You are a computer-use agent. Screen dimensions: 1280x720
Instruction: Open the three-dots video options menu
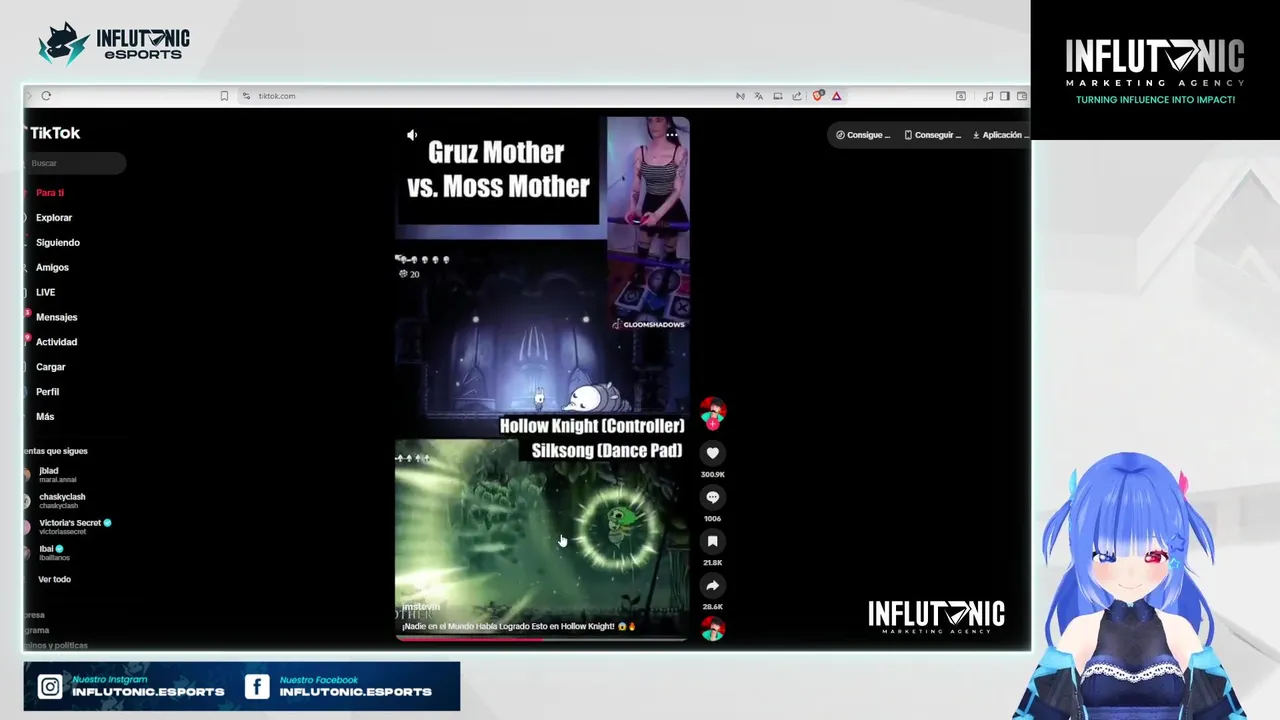coord(672,134)
